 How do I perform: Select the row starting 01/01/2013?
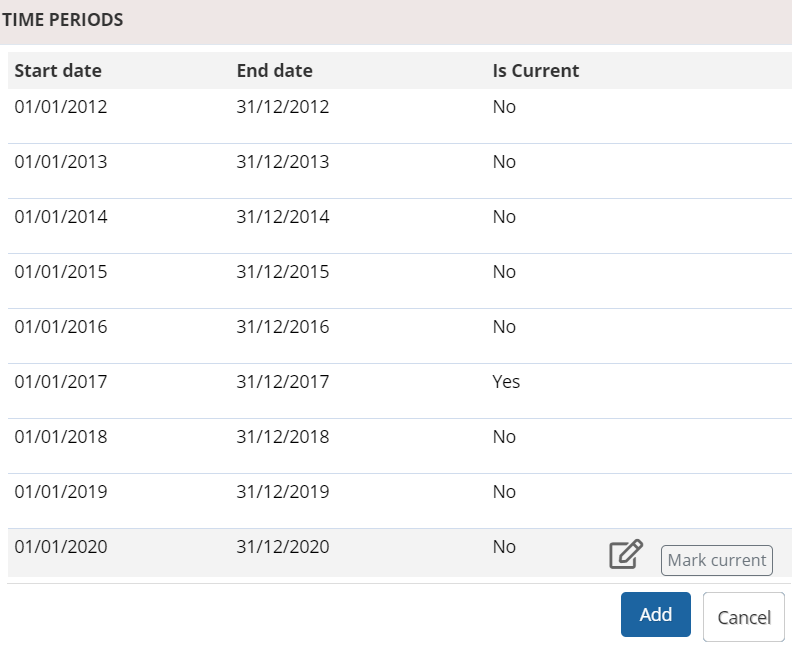(x=60, y=162)
